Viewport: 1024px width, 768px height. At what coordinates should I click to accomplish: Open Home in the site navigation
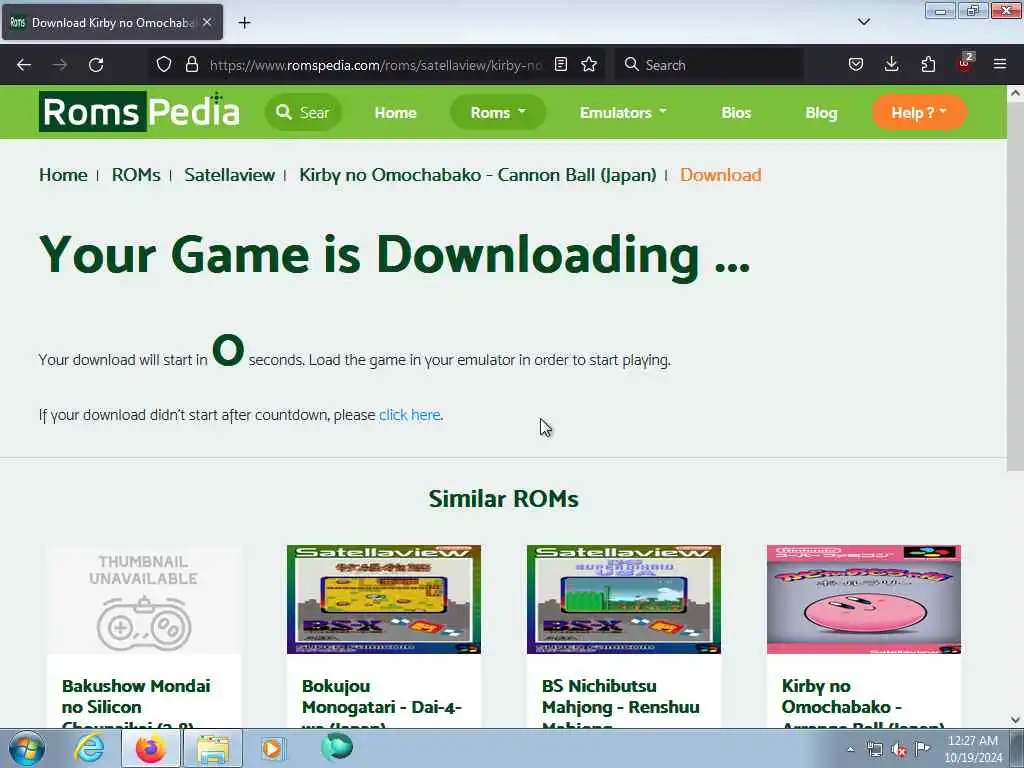(395, 113)
